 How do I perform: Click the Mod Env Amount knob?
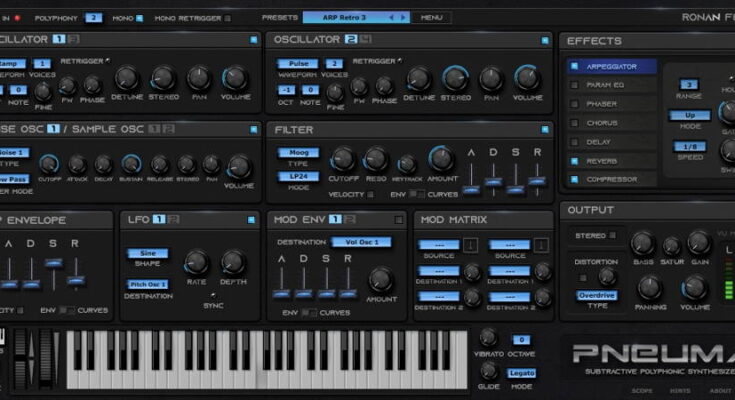coord(380,280)
